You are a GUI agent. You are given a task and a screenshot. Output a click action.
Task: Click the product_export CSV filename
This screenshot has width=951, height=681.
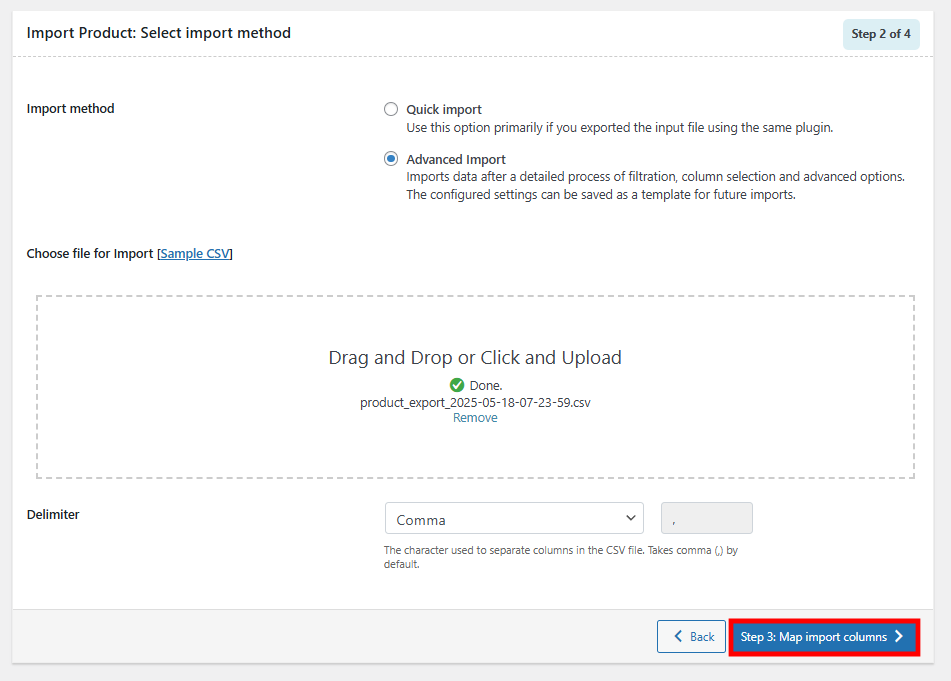click(475, 402)
